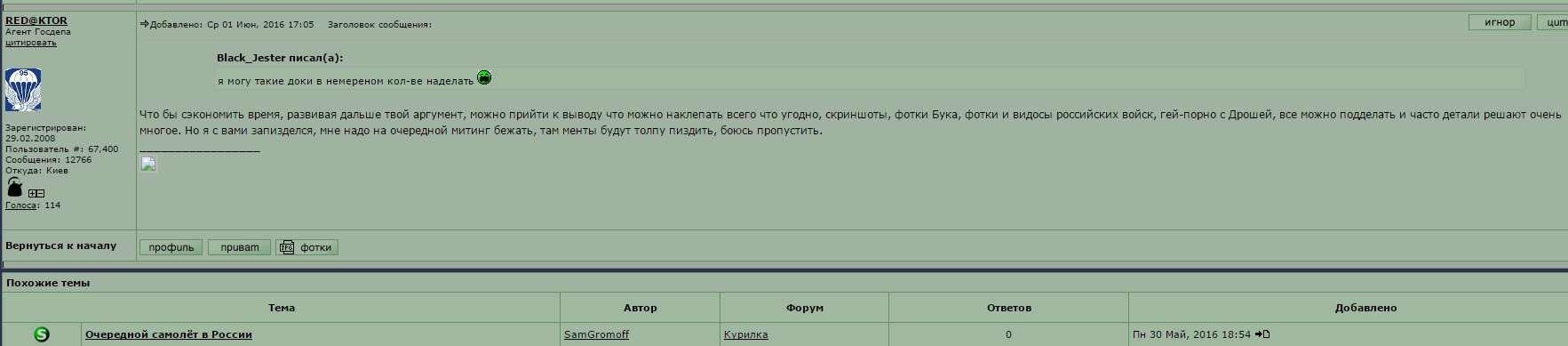Screen dimensions: 1568x346
Task: Open the профиль button
Action: (171, 247)
